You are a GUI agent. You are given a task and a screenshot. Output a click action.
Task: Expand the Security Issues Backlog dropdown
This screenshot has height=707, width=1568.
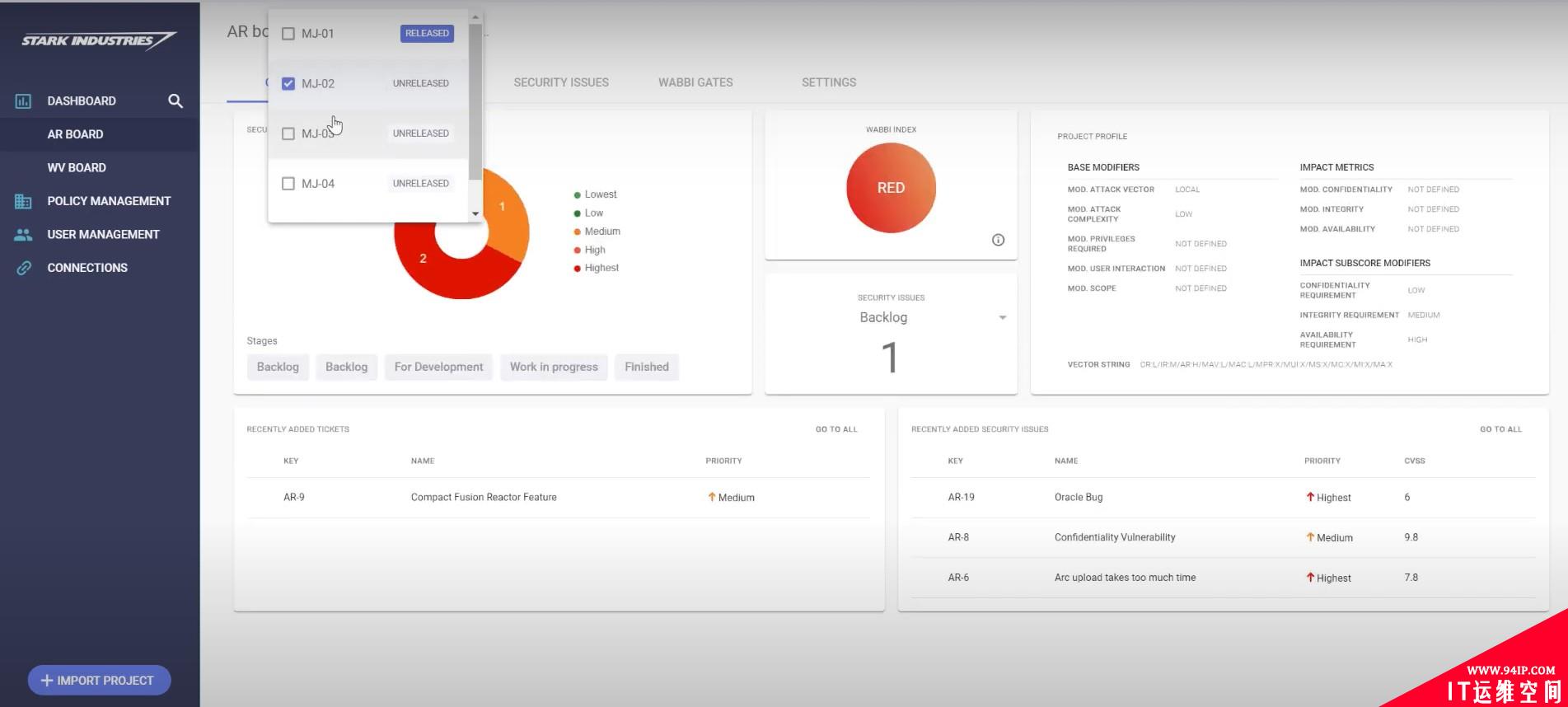click(1002, 318)
